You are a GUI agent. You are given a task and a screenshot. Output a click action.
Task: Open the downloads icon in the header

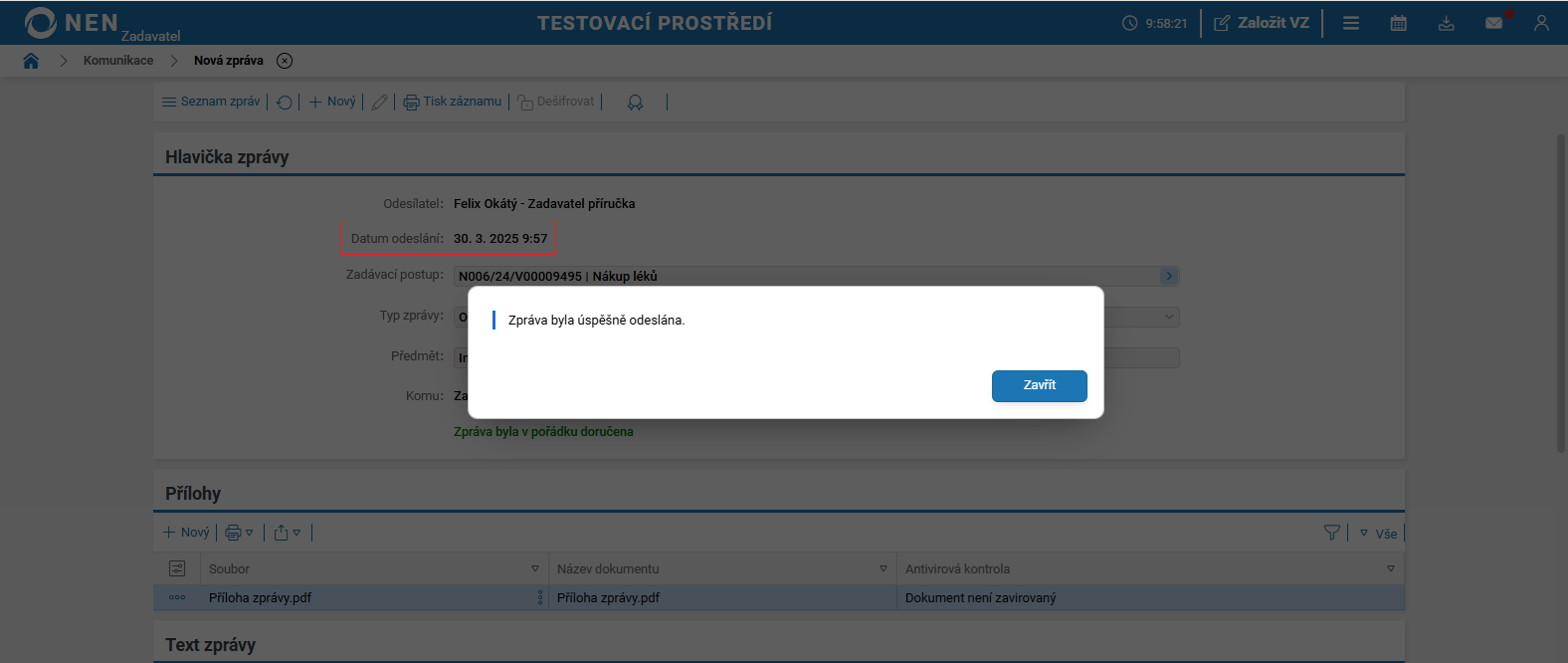[1446, 23]
